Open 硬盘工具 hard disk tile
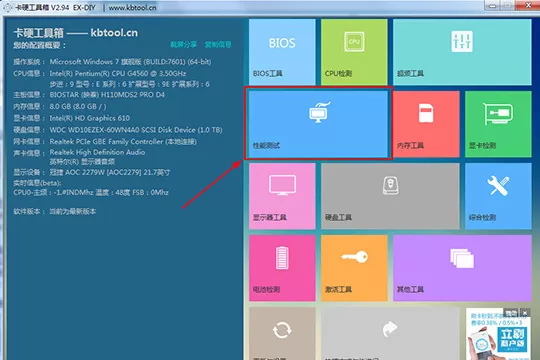The image size is (540, 360). point(390,196)
